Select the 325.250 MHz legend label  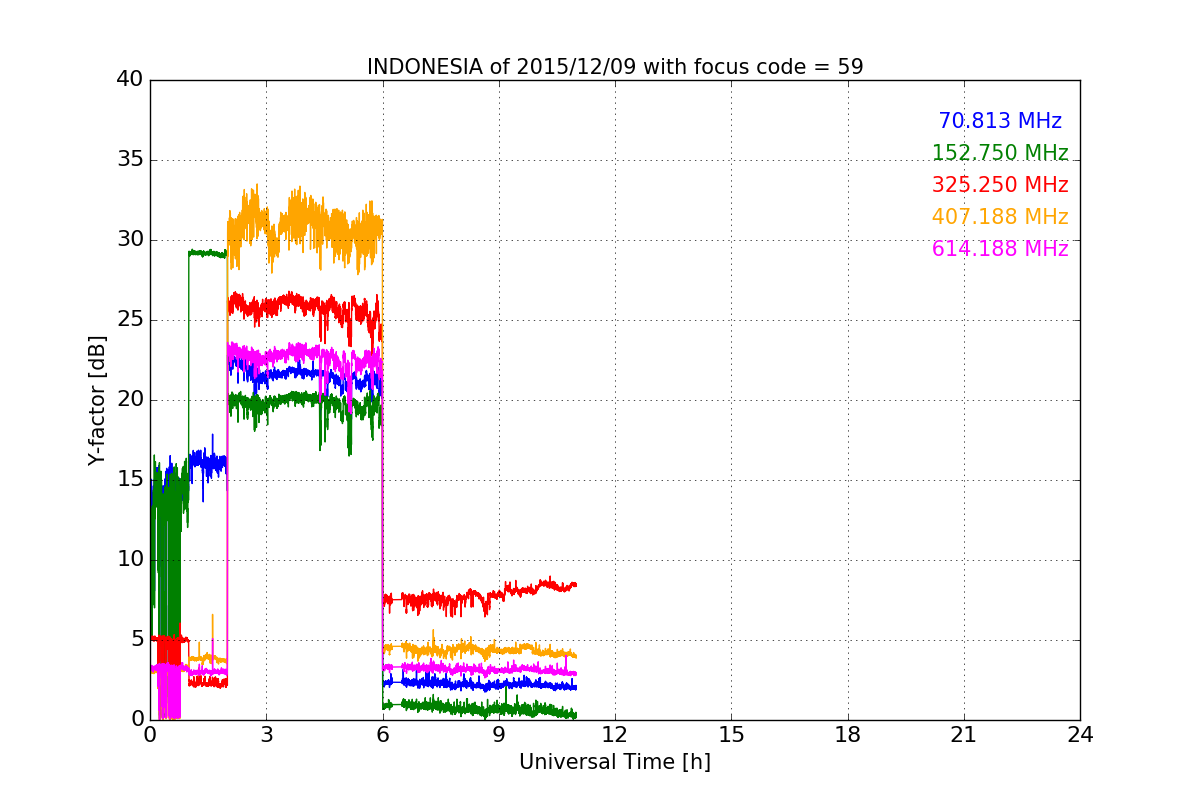click(x=1000, y=185)
